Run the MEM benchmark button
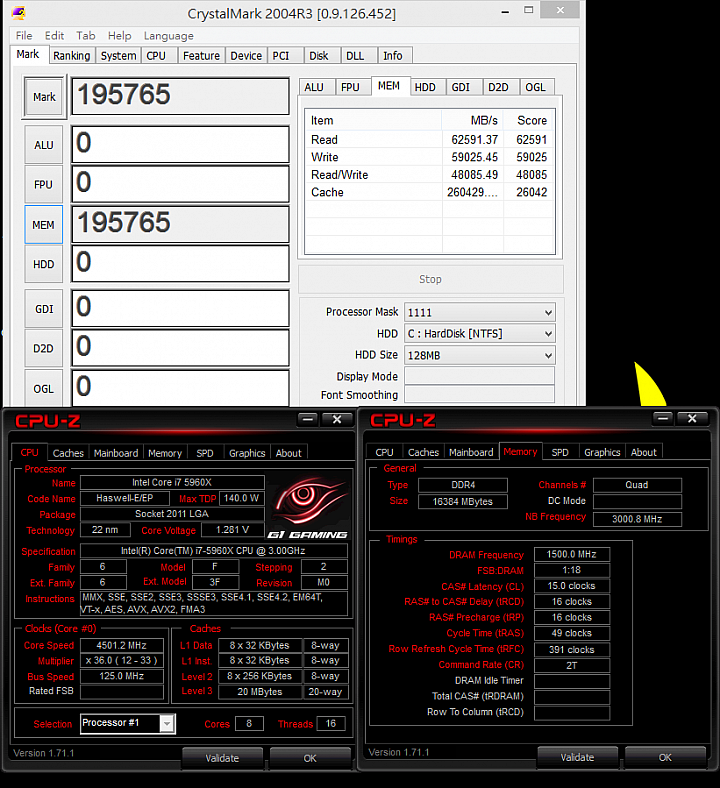This screenshot has width=720, height=788. pyautogui.click(x=44, y=225)
